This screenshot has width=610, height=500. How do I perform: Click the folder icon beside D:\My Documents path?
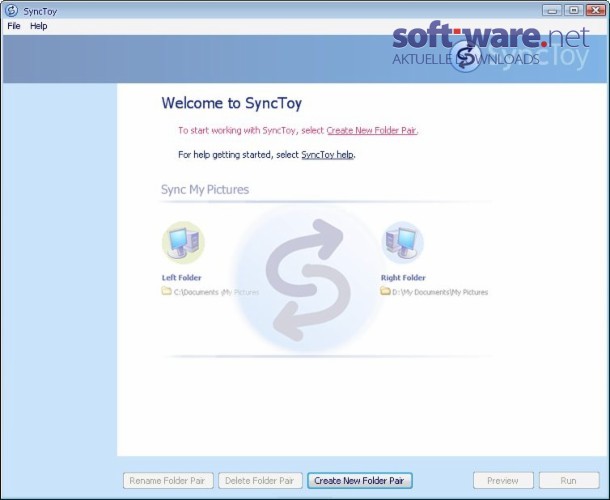(385, 291)
